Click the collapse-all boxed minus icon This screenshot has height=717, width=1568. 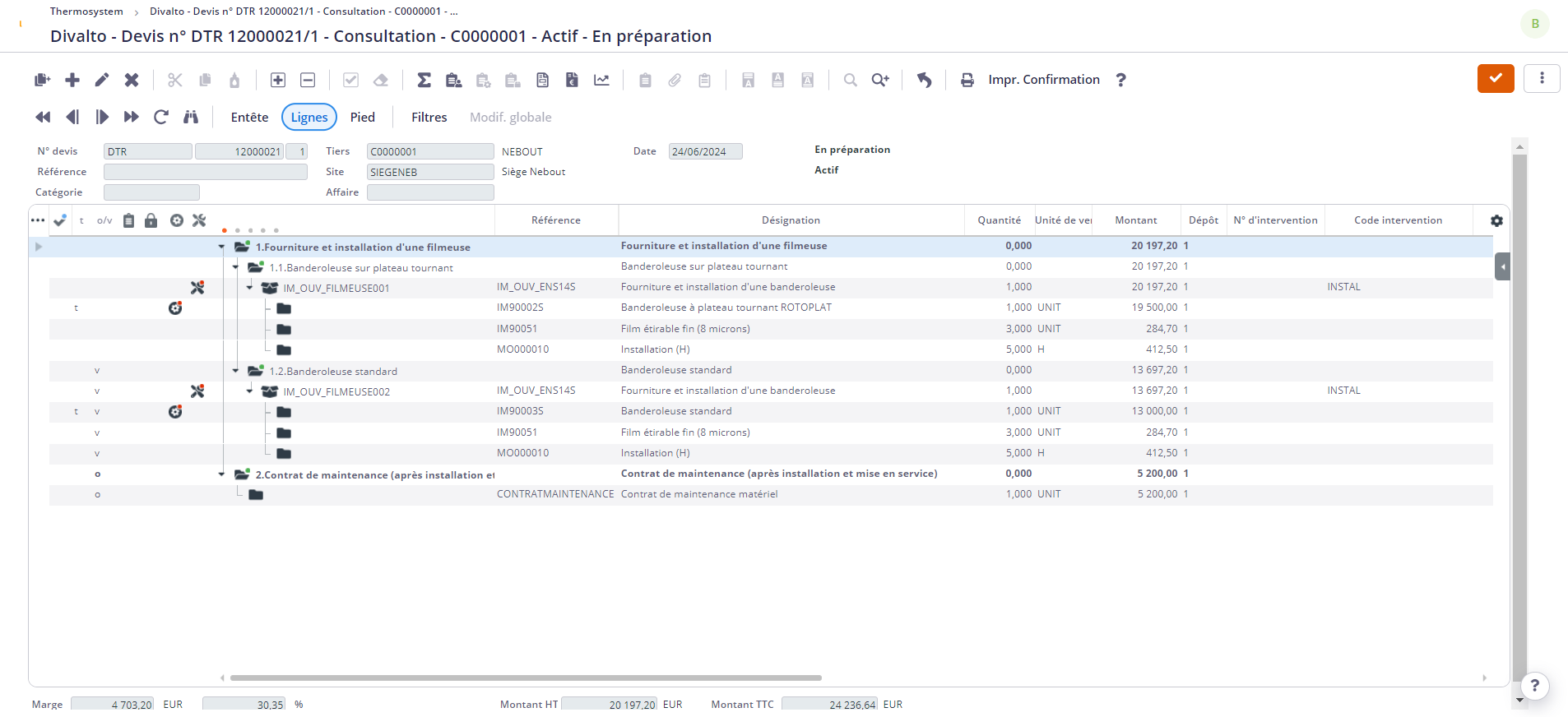click(308, 80)
